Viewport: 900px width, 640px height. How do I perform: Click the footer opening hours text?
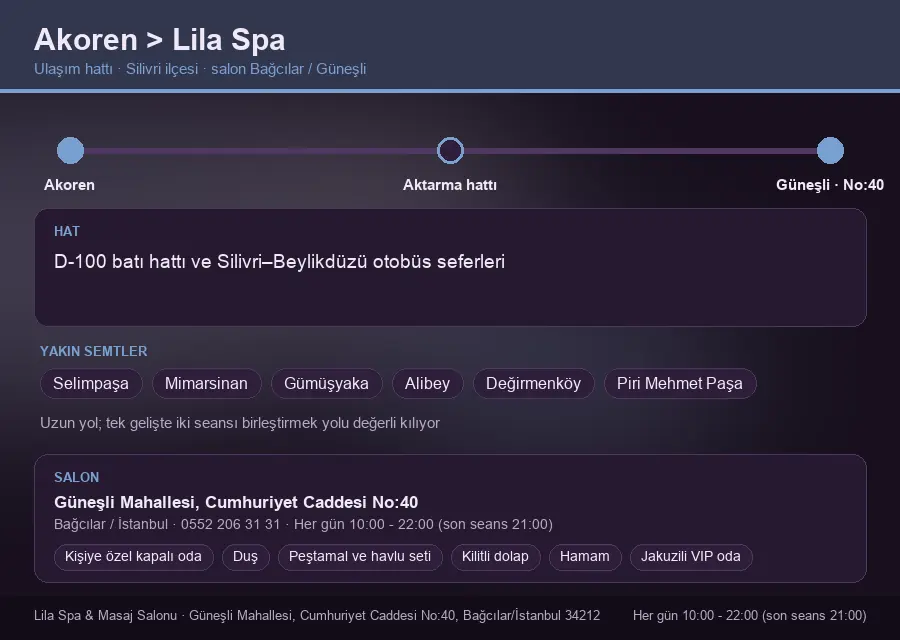click(x=750, y=616)
